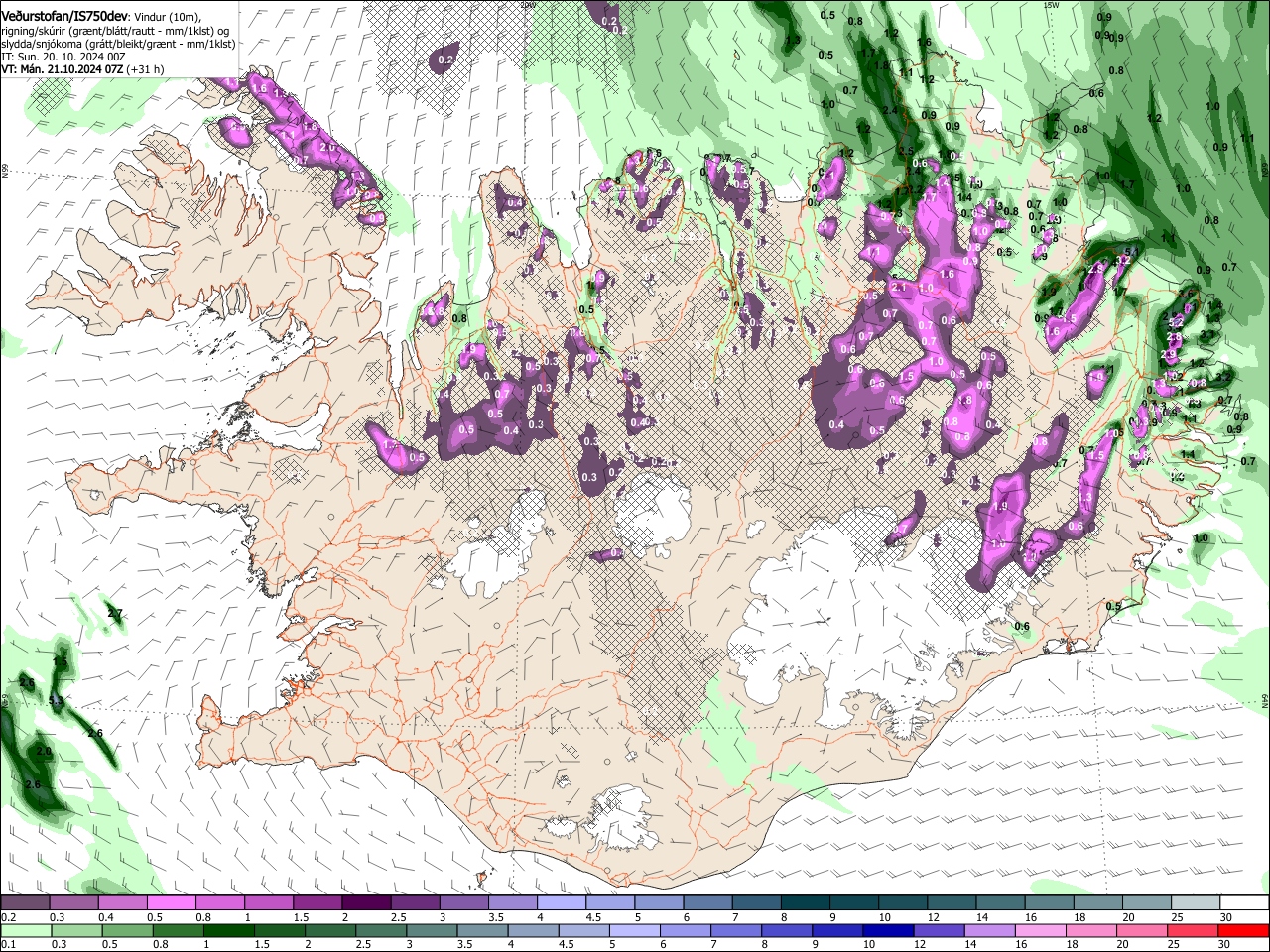This screenshot has width=1270, height=952.
Task: Select the 4 lavender swatch in snow legend
Action: click(562, 902)
